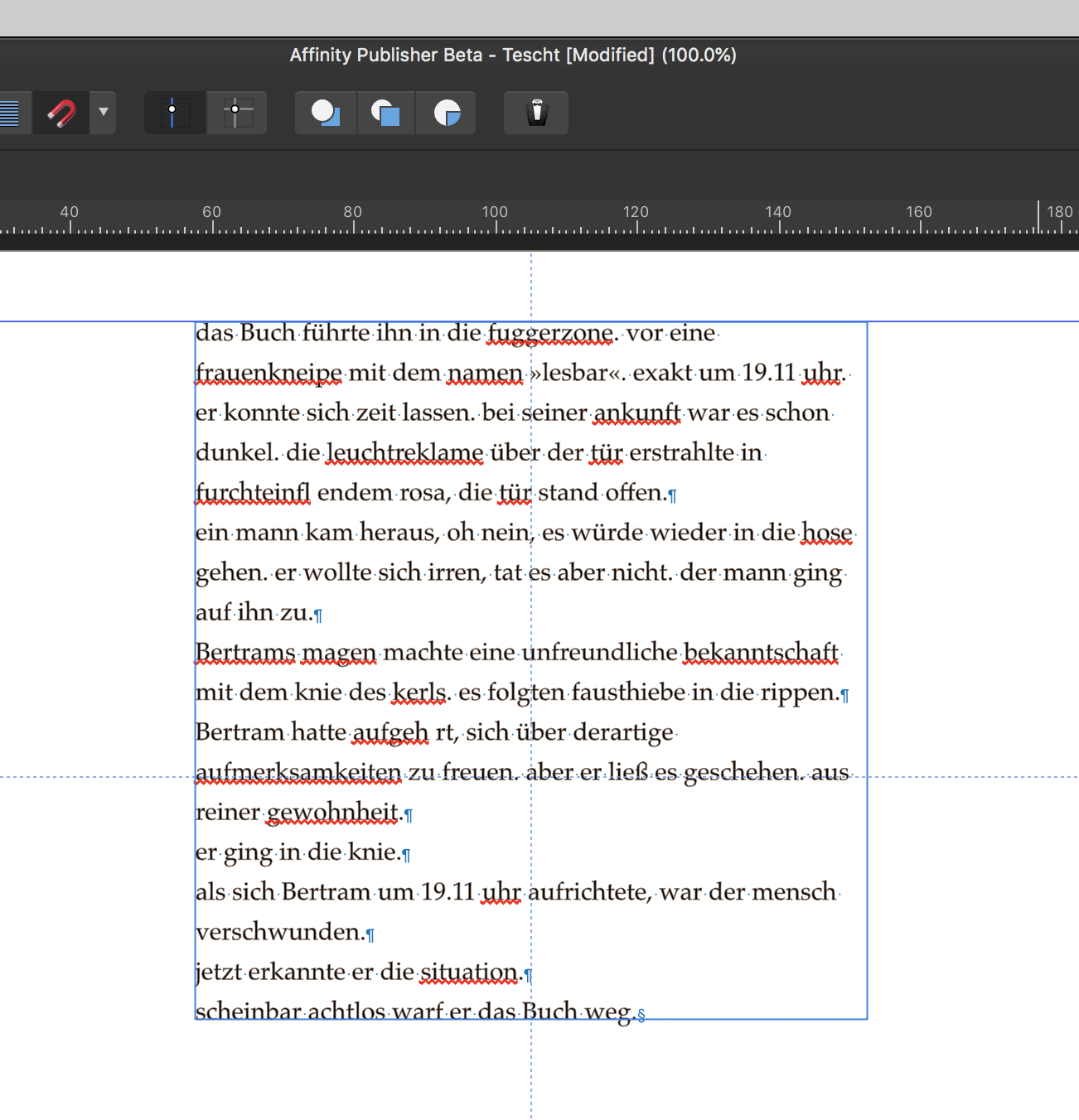Click the word 'unfreundliche' in the text
Viewport: 1079px width, 1120px height.
pos(600,653)
